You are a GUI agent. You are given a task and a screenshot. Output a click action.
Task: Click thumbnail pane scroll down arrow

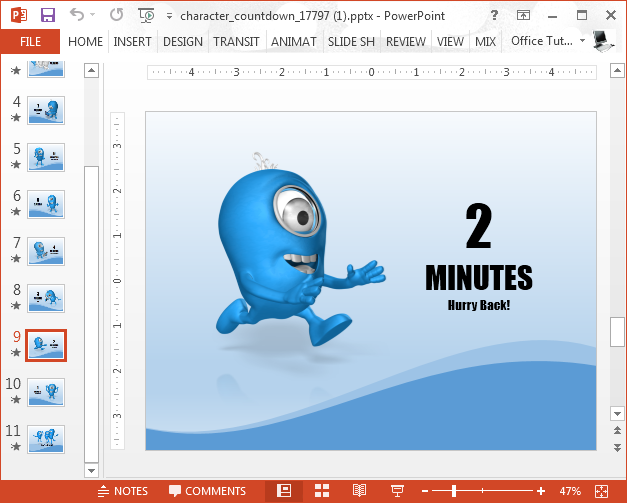92,470
